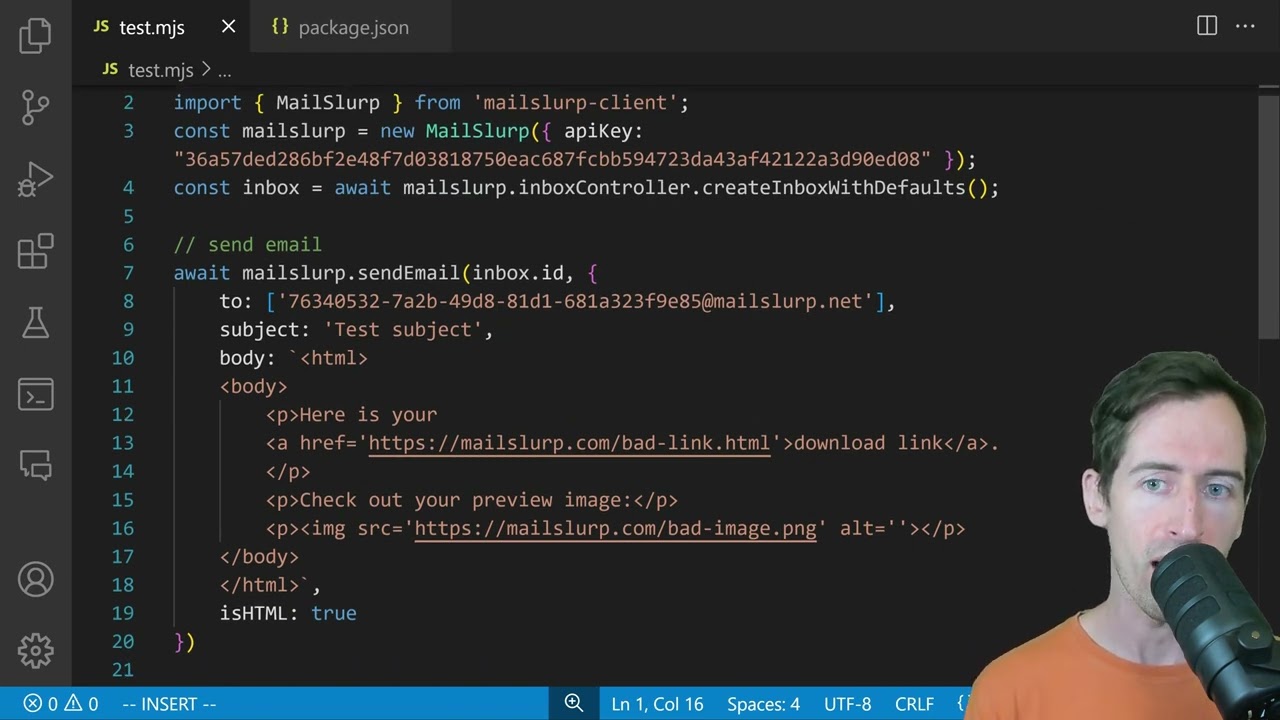Viewport: 1280px width, 720px height.
Task: Open the Accounts icon
Action: pyautogui.click(x=35, y=579)
